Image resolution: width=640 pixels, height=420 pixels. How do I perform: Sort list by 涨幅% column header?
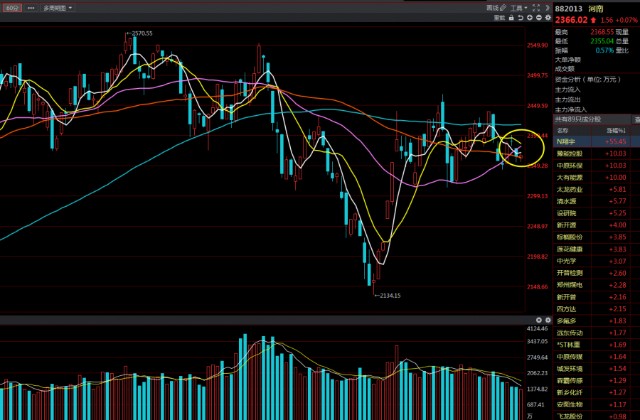coord(617,130)
